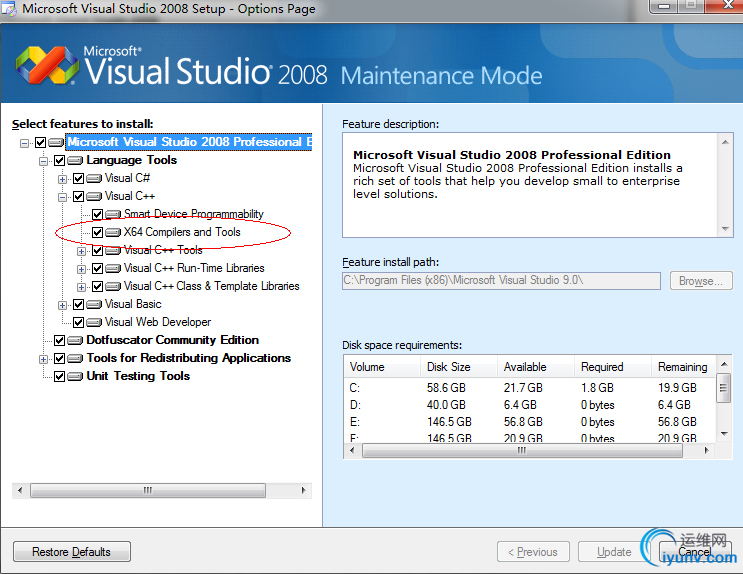This screenshot has height=574, width=743.
Task: Click drive icon beside Smart Device Programmability
Action: (x=113, y=214)
